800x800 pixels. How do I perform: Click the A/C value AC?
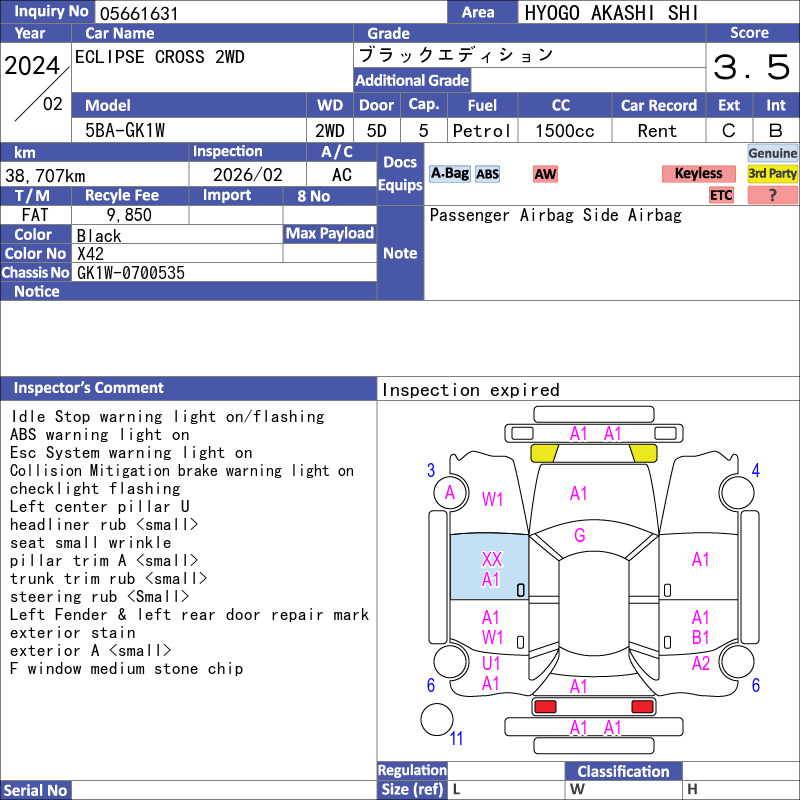[342, 175]
